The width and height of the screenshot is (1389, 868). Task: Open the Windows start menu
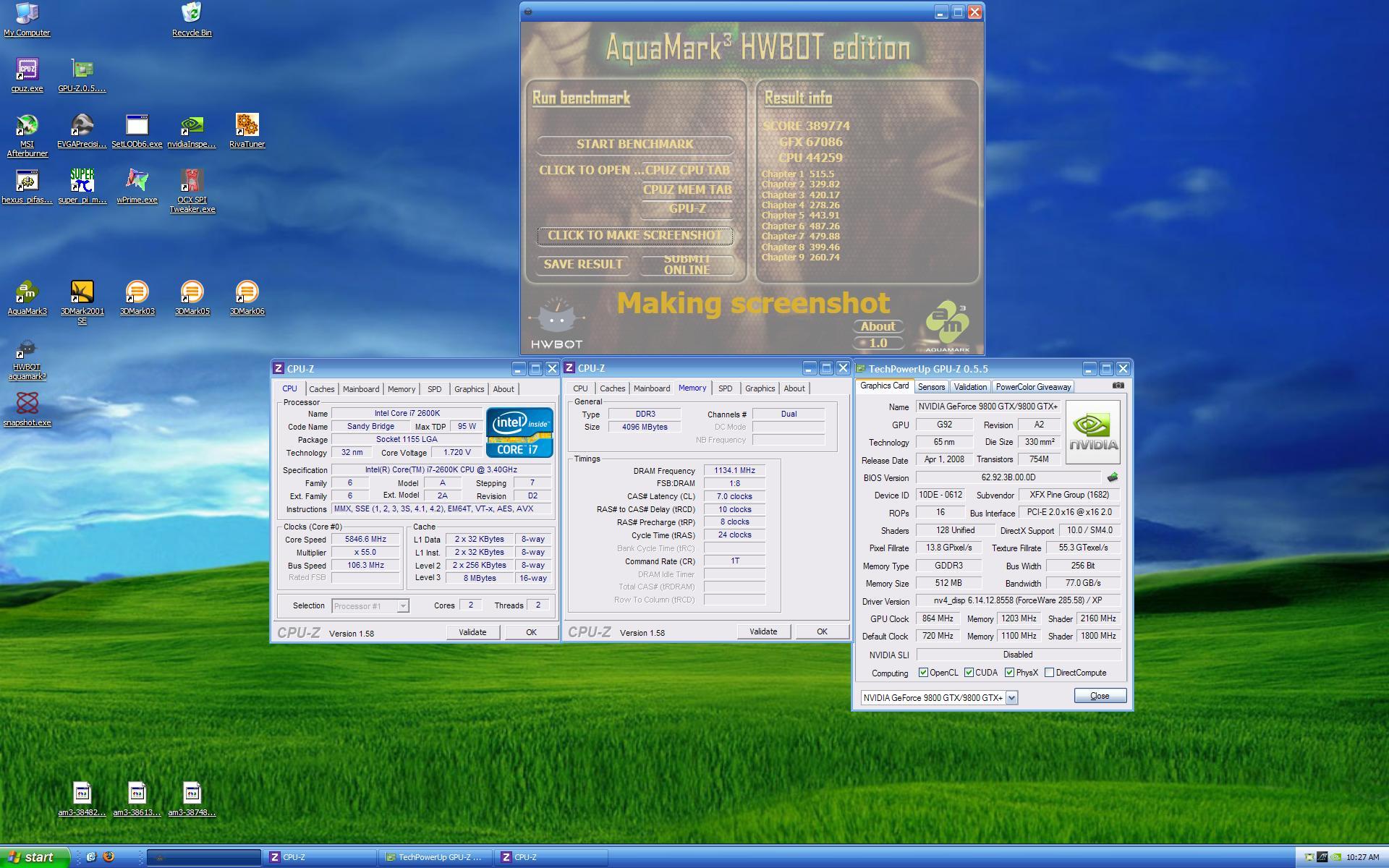(x=34, y=857)
